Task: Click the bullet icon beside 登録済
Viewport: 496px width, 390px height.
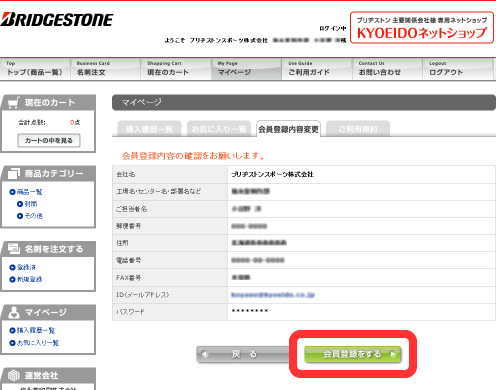Action: click(12, 267)
